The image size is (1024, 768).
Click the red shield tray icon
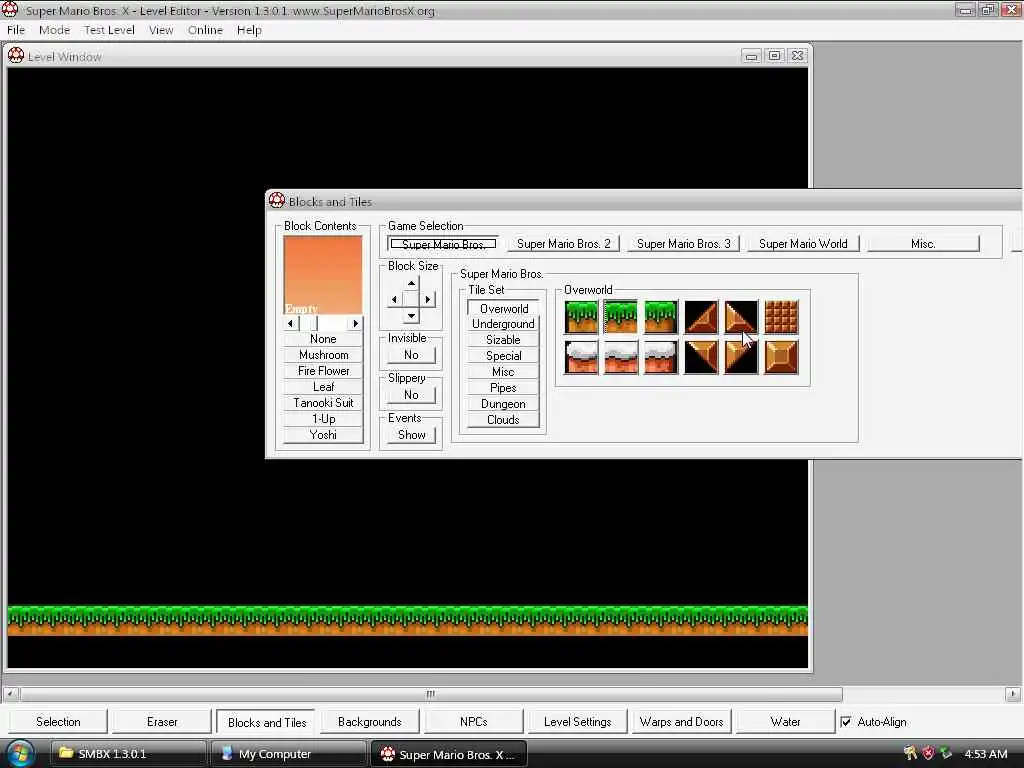click(928, 754)
